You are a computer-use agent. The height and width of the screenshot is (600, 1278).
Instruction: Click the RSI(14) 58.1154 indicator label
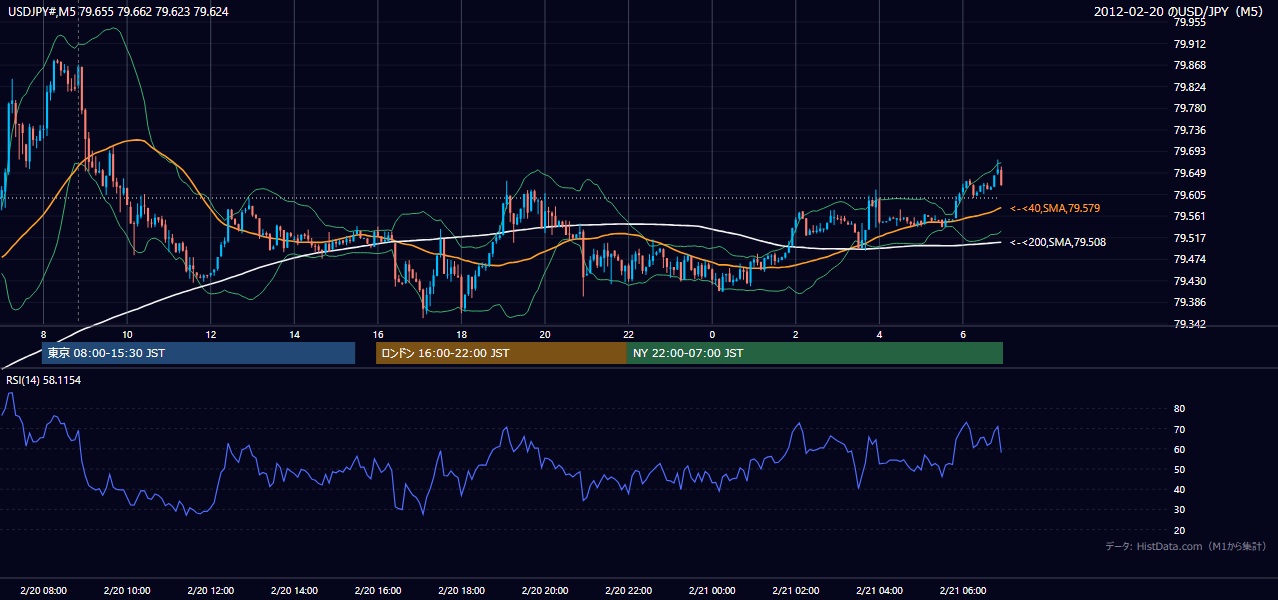[x=44, y=380]
